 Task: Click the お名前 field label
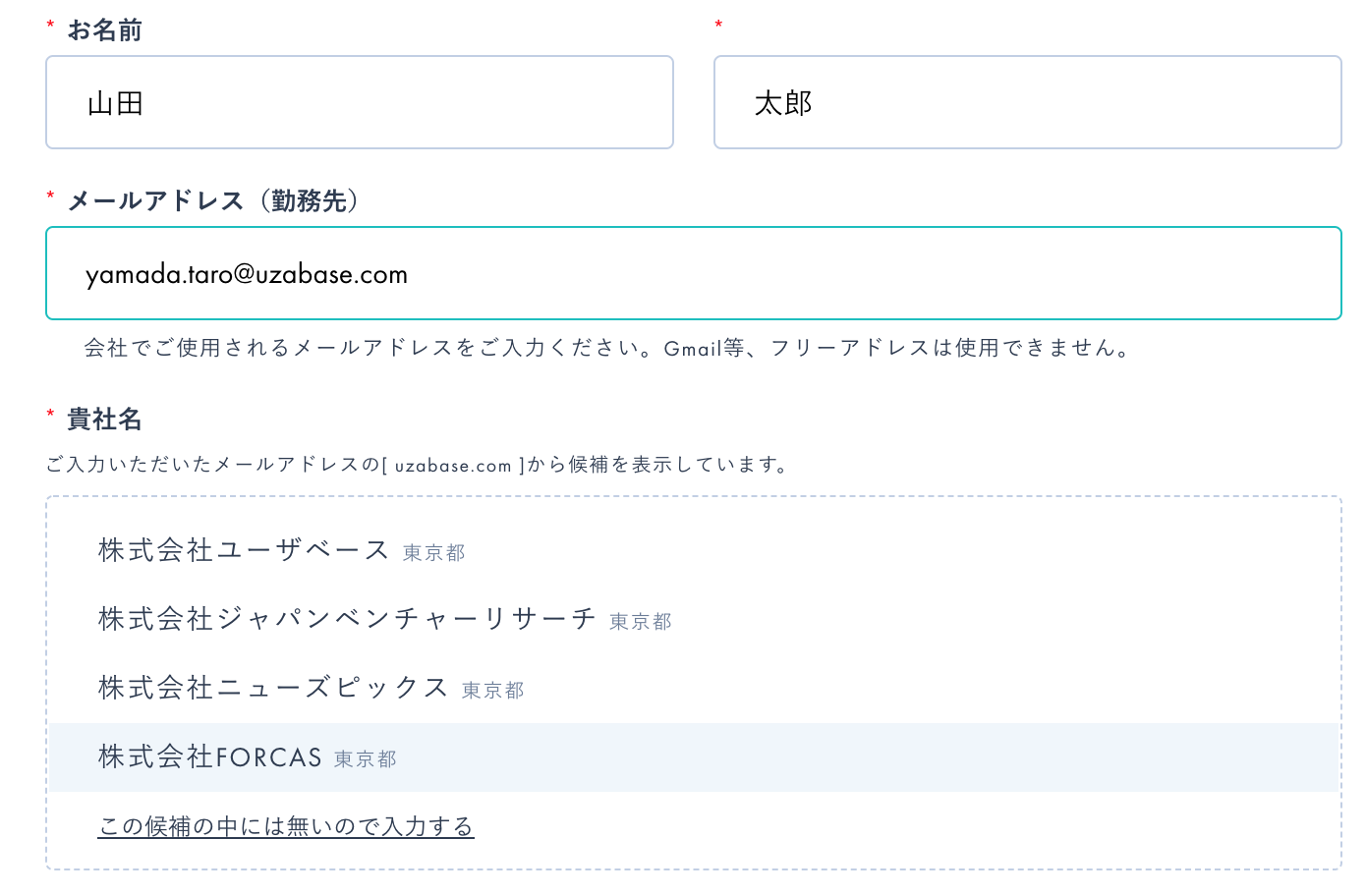coord(104,30)
